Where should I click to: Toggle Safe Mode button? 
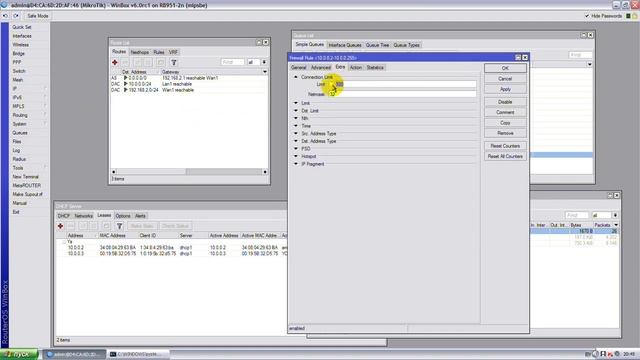[38, 16]
